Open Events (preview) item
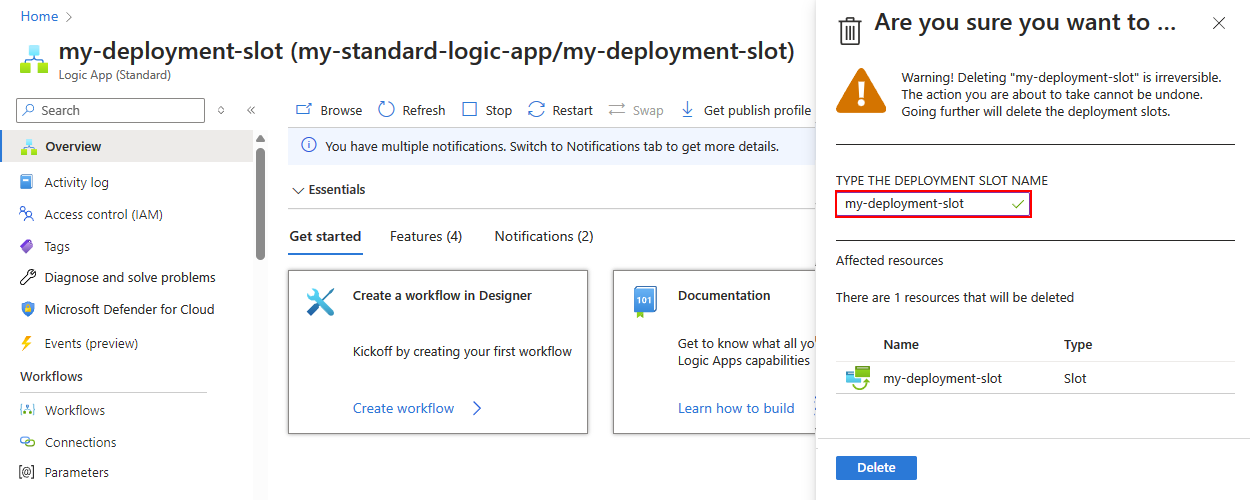Screen dimensions: 1250x500 91,343
